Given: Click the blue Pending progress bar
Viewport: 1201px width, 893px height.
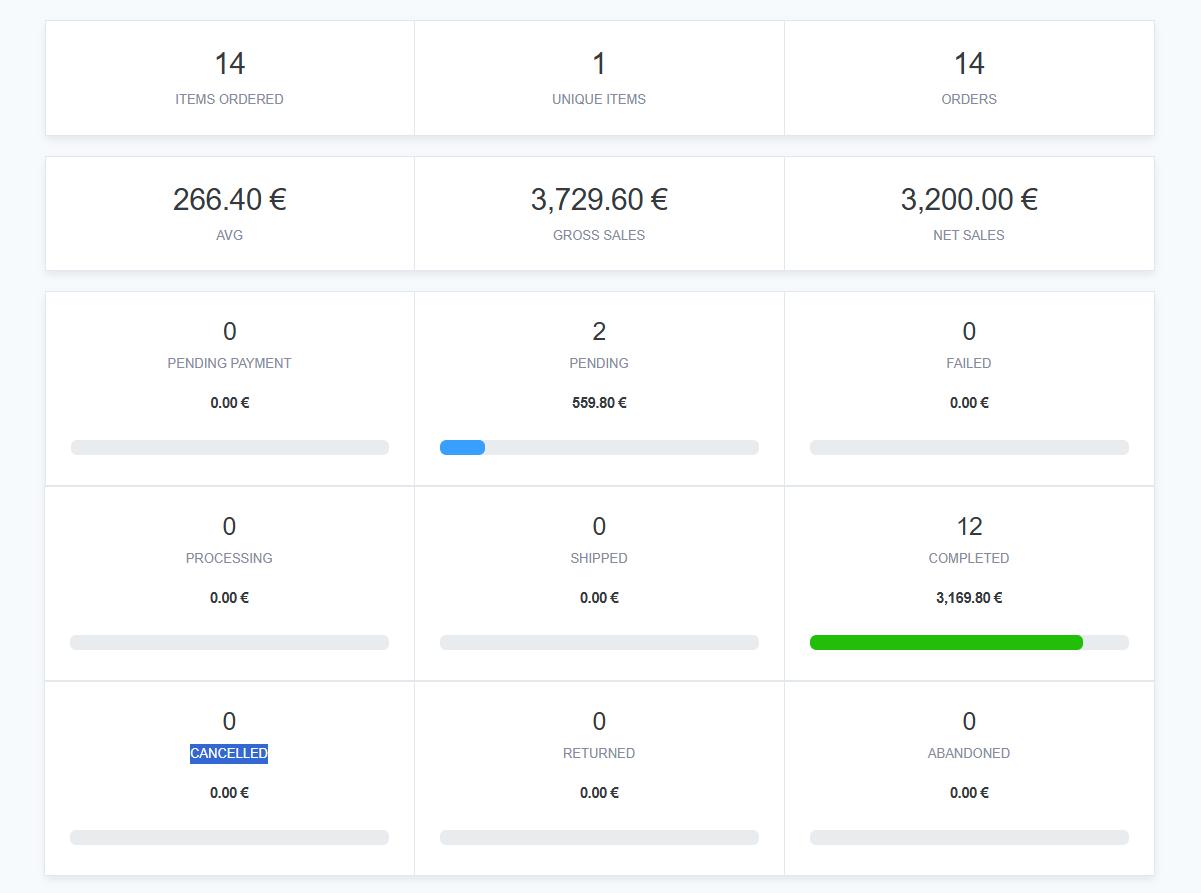Looking at the screenshot, I should point(463,448).
